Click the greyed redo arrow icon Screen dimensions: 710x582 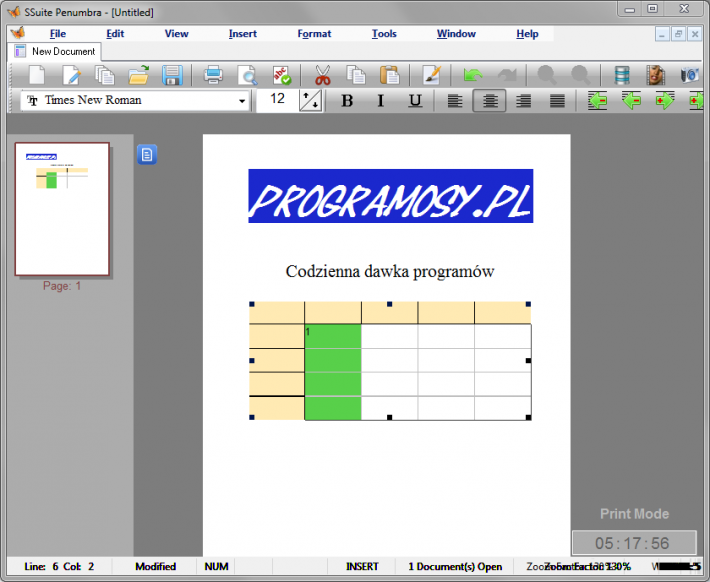coord(507,75)
